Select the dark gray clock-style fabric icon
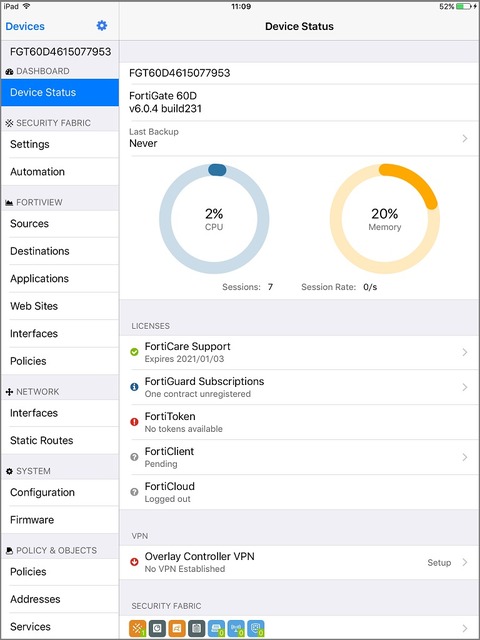480x640 pixels. click(x=157, y=629)
